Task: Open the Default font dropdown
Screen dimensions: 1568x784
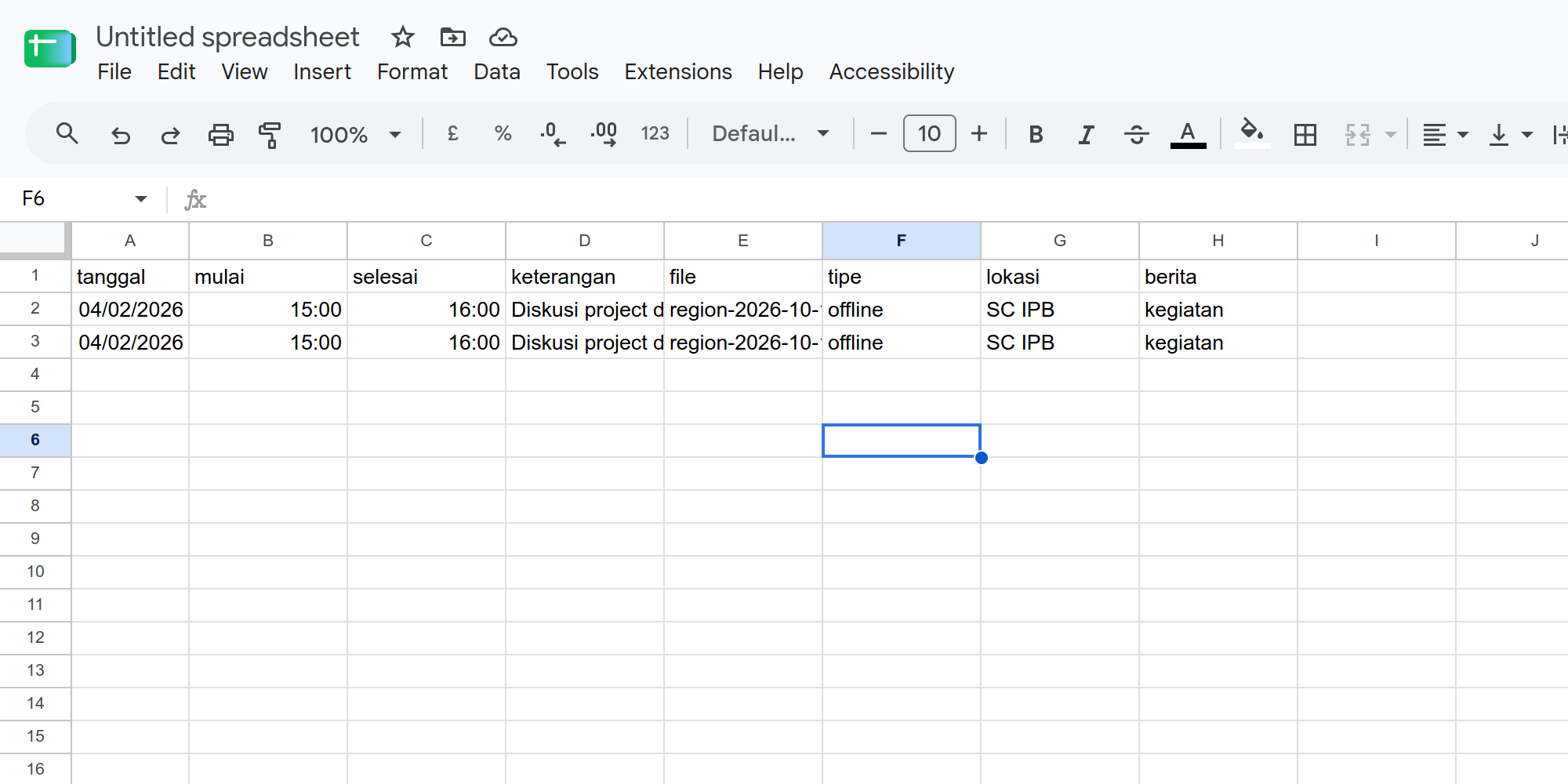Action: (770, 134)
